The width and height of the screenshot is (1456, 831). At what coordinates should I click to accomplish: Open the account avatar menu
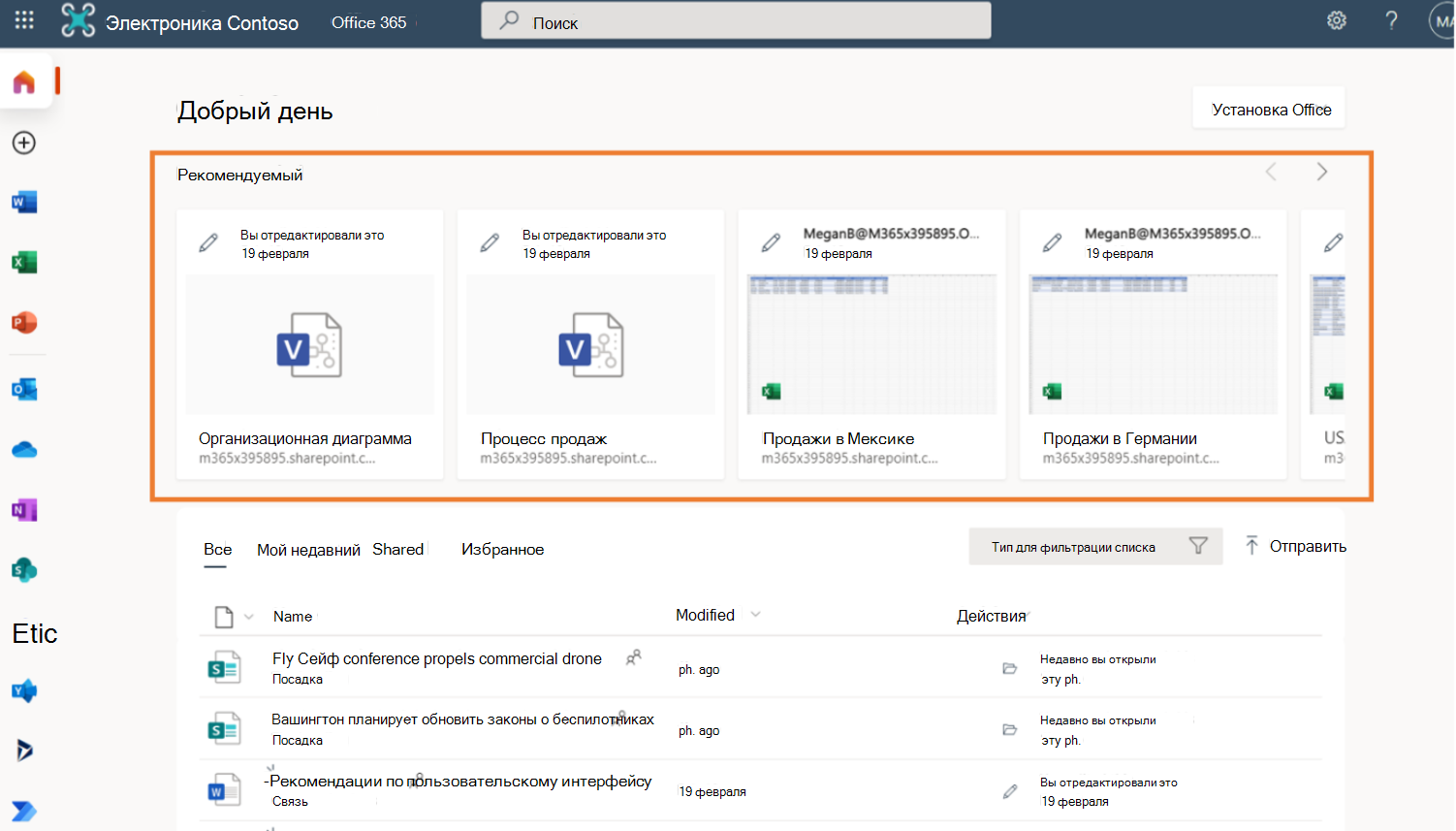point(1442,21)
